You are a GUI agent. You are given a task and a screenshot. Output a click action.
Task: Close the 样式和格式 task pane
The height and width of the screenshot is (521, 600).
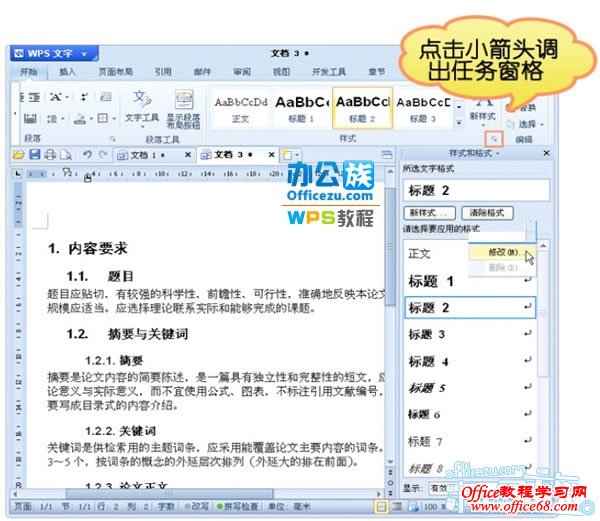(x=546, y=153)
